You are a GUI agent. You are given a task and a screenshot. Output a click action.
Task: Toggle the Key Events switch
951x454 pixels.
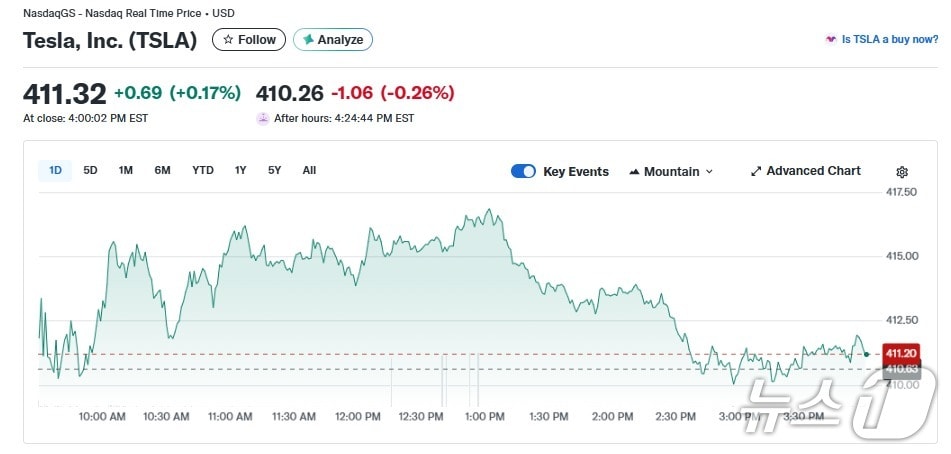[x=523, y=171]
